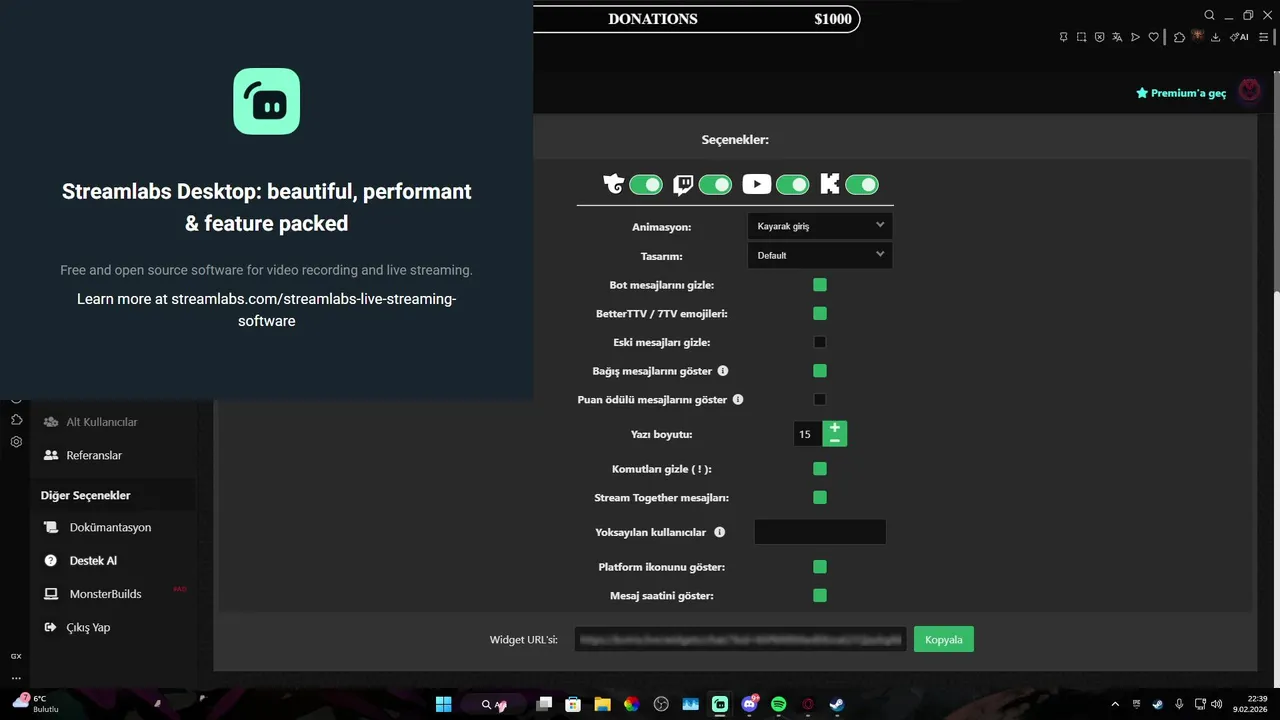Click info icon next to Yoksayılan kullanıcılar
The width and height of the screenshot is (1280, 720).
(719, 532)
